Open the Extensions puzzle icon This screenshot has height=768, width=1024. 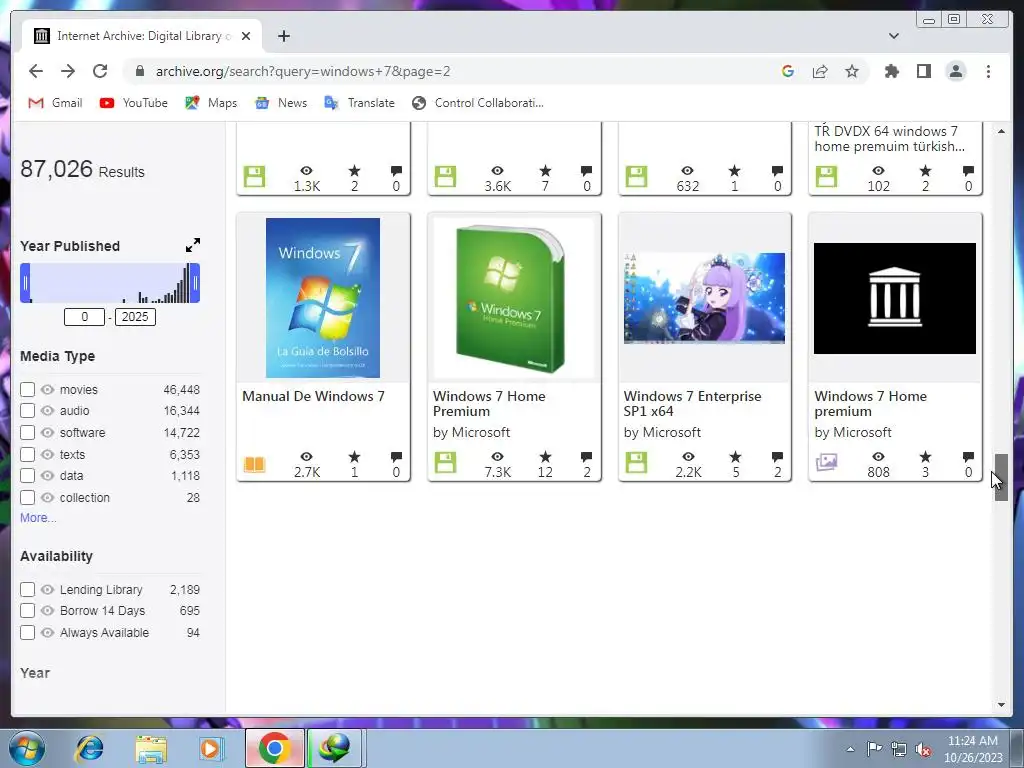point(891,71)
